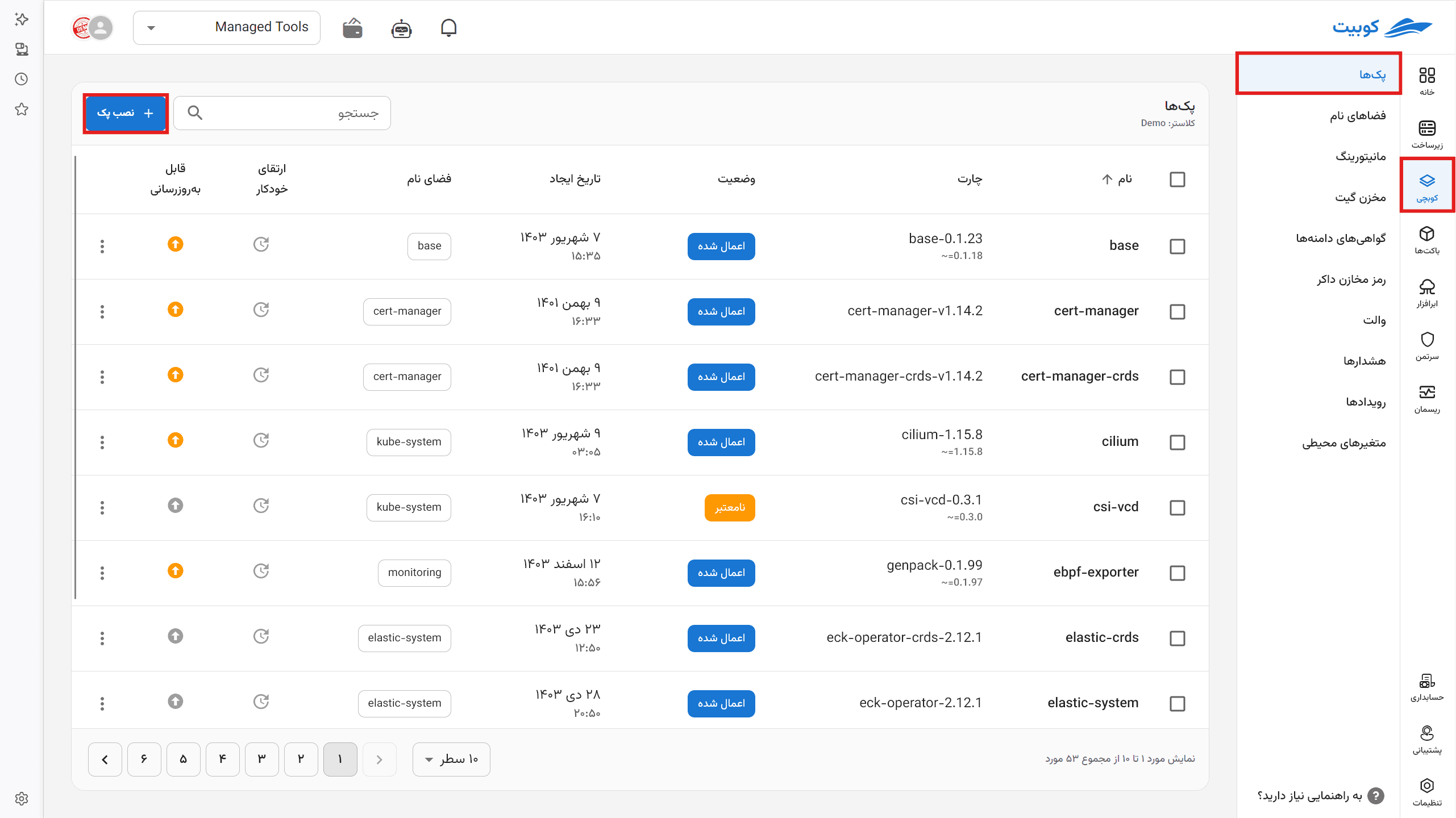Expand the Managed Tools dropdown
The width and height of the screenshot is (1456, 818).
(227, 27)
